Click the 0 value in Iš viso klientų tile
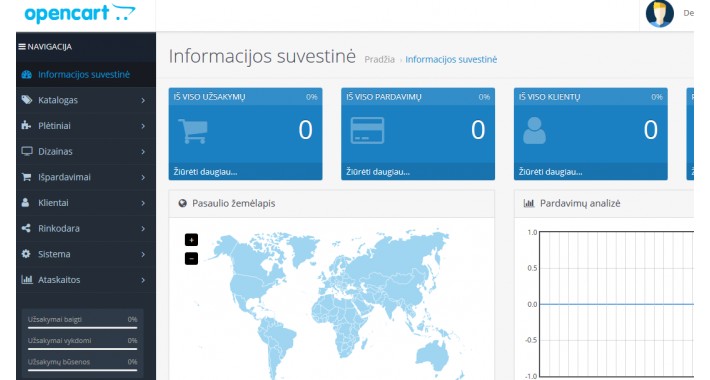 (651, 130)
